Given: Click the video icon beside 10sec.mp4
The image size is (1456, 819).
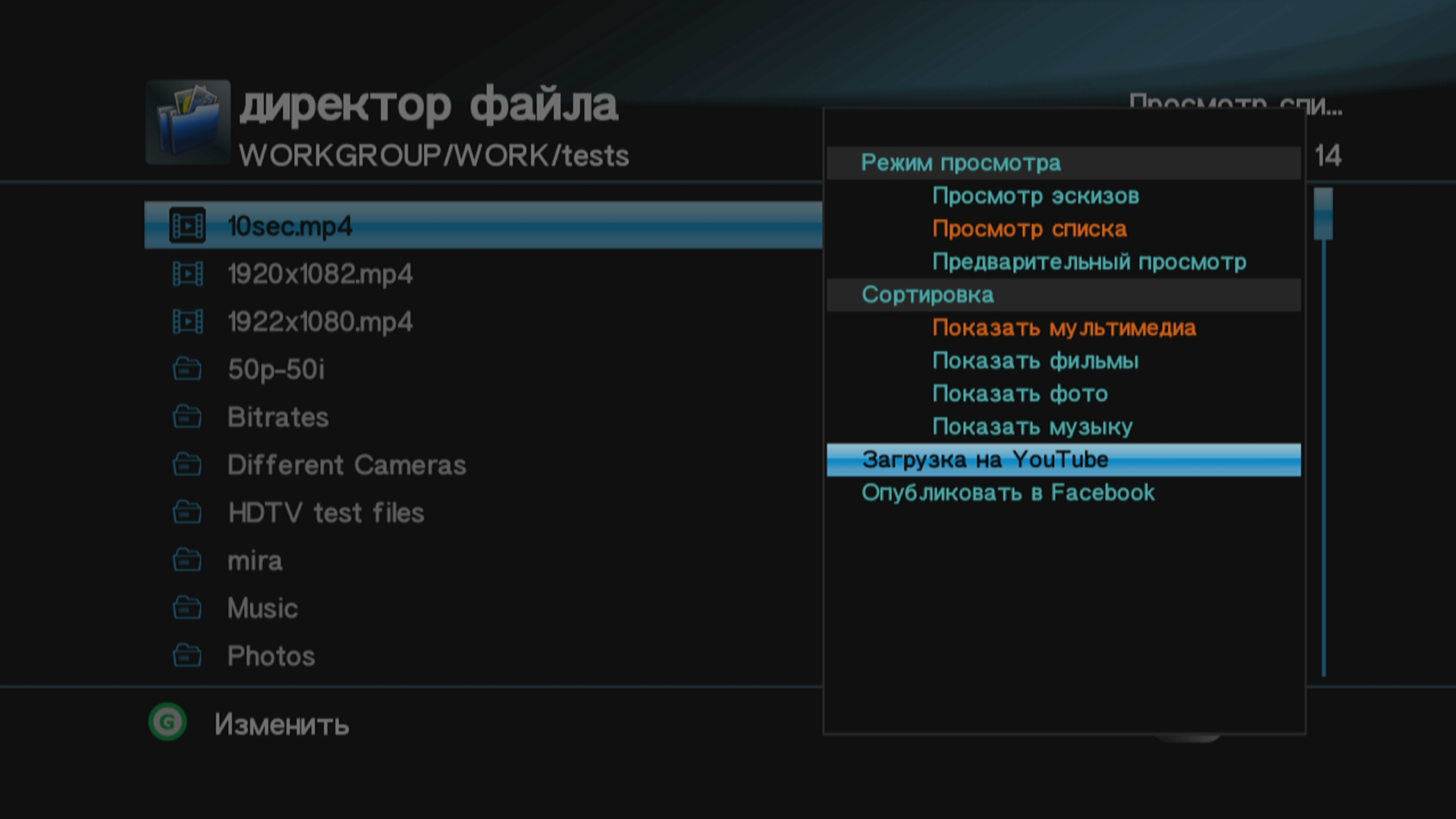Looking at the screenshot, I should [x=187, y=224].
